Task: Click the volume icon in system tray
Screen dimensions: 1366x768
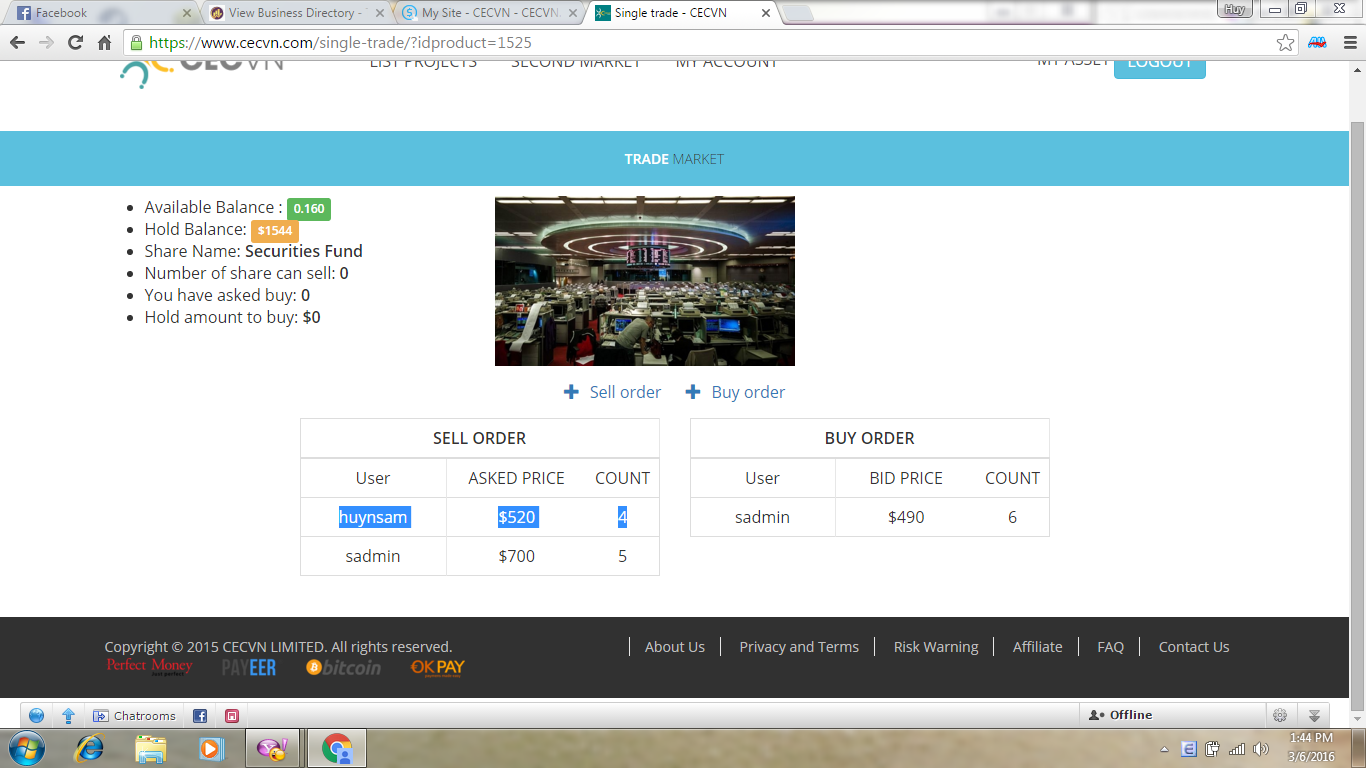Action: point(1261,749)
